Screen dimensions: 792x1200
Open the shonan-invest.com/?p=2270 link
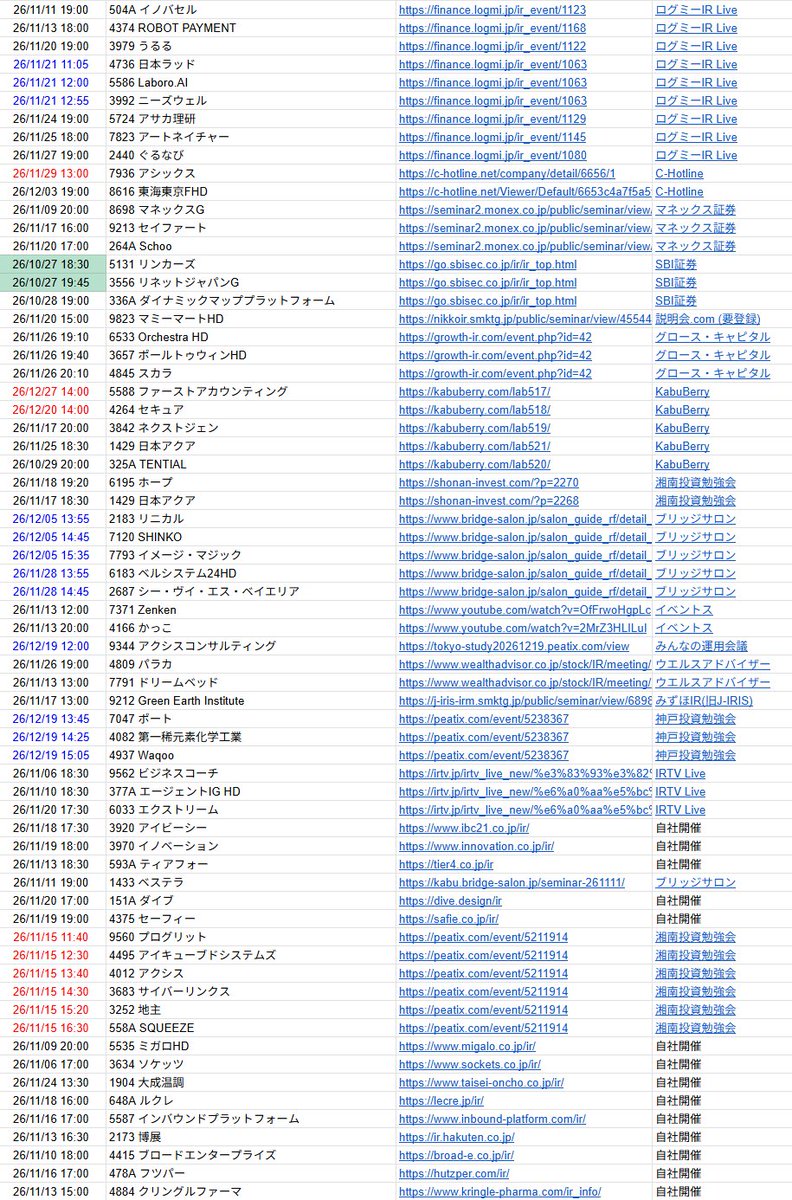point(488,483)
